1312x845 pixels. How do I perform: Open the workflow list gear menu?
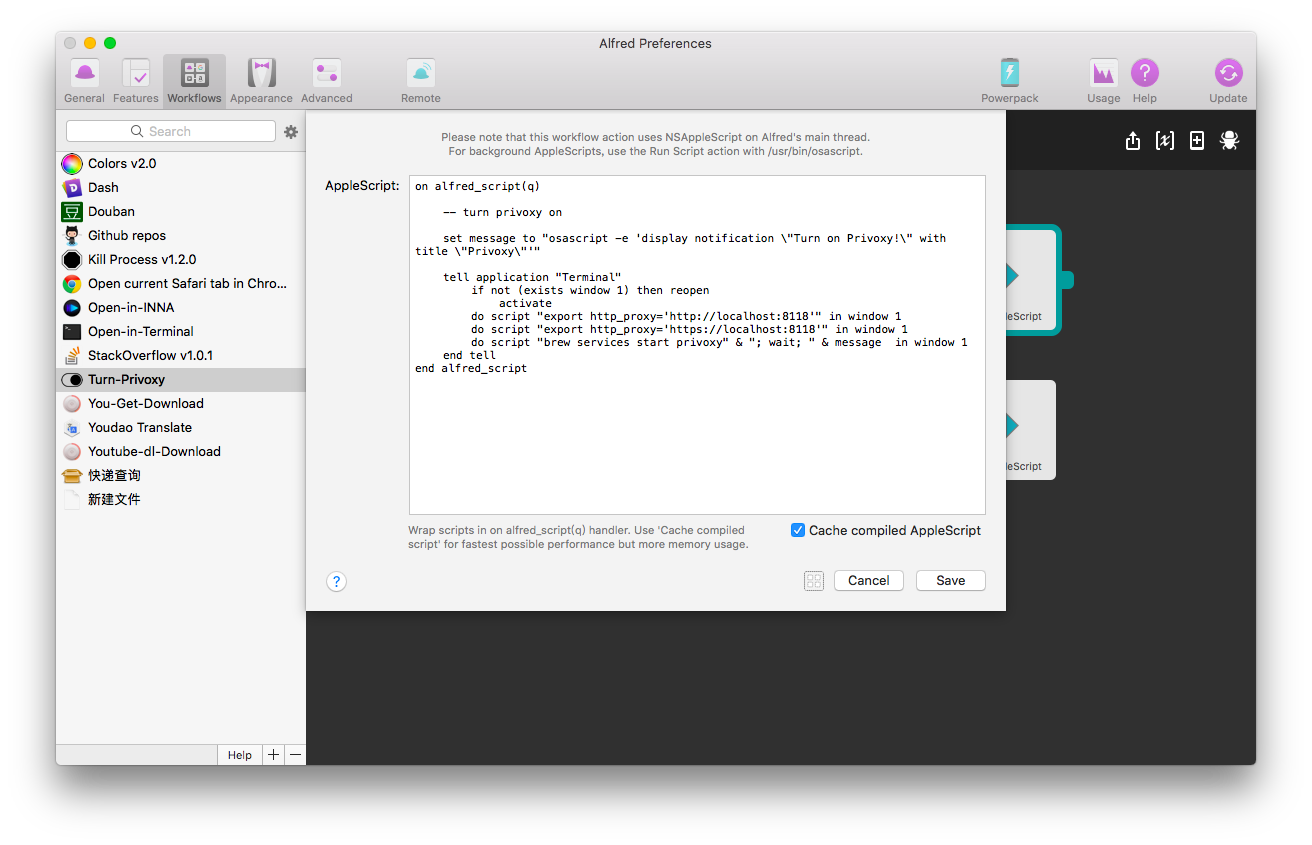291,132
